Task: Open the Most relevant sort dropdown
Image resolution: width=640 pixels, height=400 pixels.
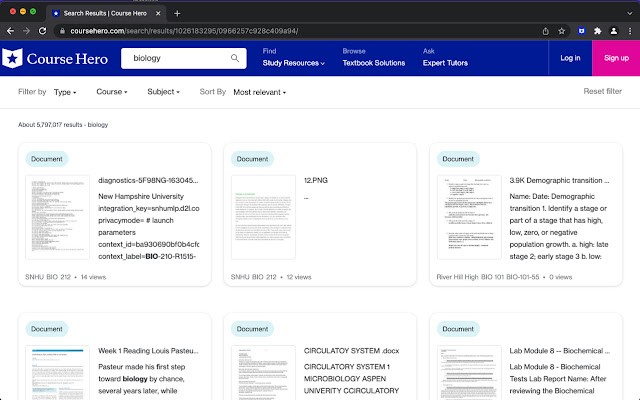Action: (x=260, y=92)
